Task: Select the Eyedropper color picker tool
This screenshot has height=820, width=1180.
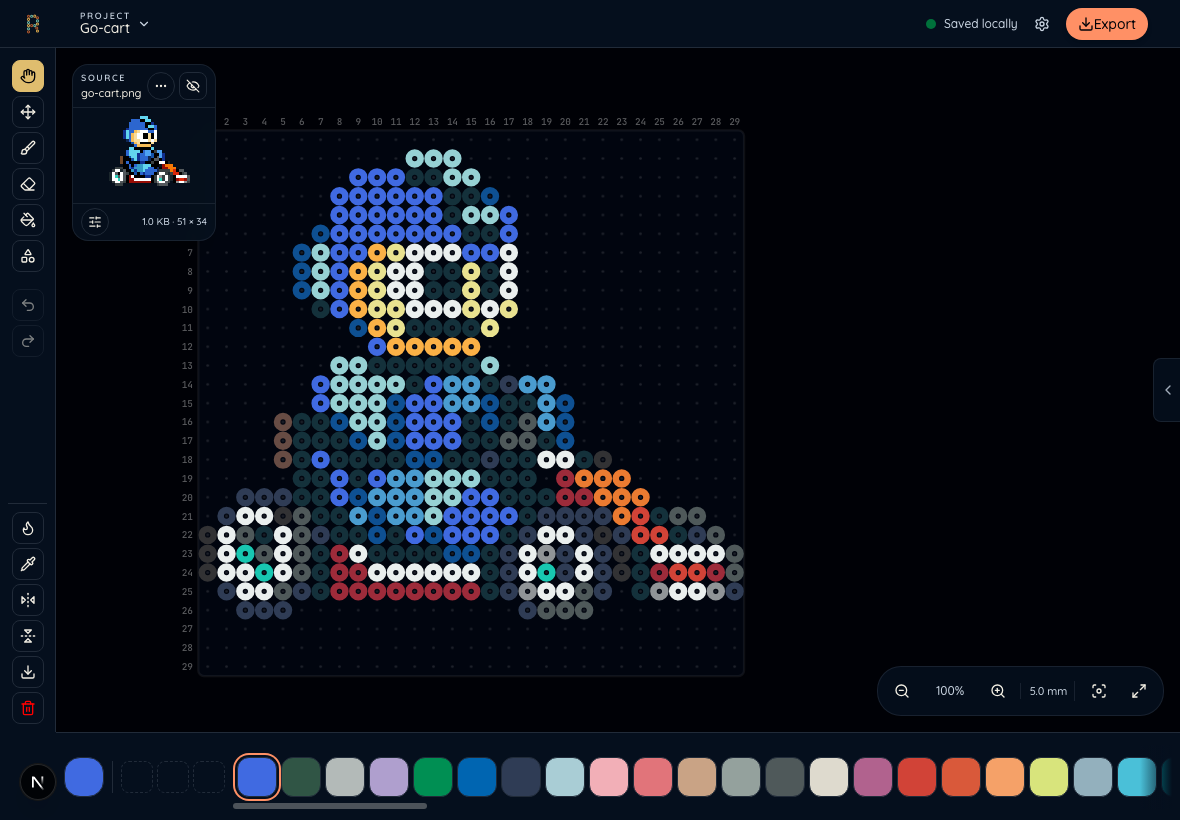Action: (28, 564)
